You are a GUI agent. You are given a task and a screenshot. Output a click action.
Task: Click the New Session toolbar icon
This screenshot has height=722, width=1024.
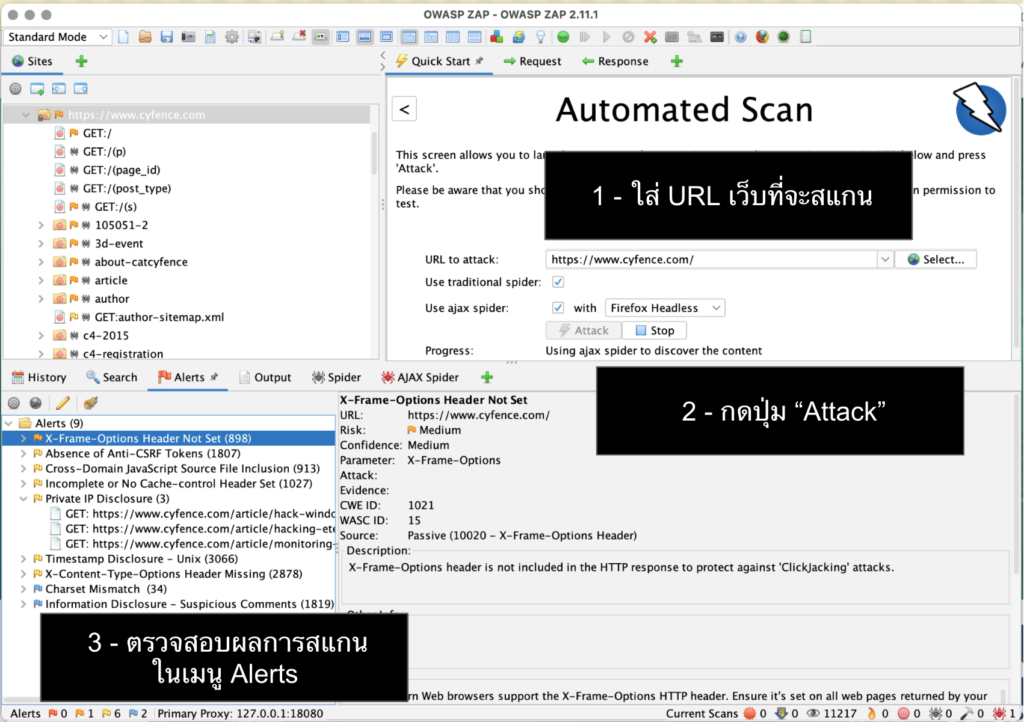pyautogui.click(x=123, y=37)
